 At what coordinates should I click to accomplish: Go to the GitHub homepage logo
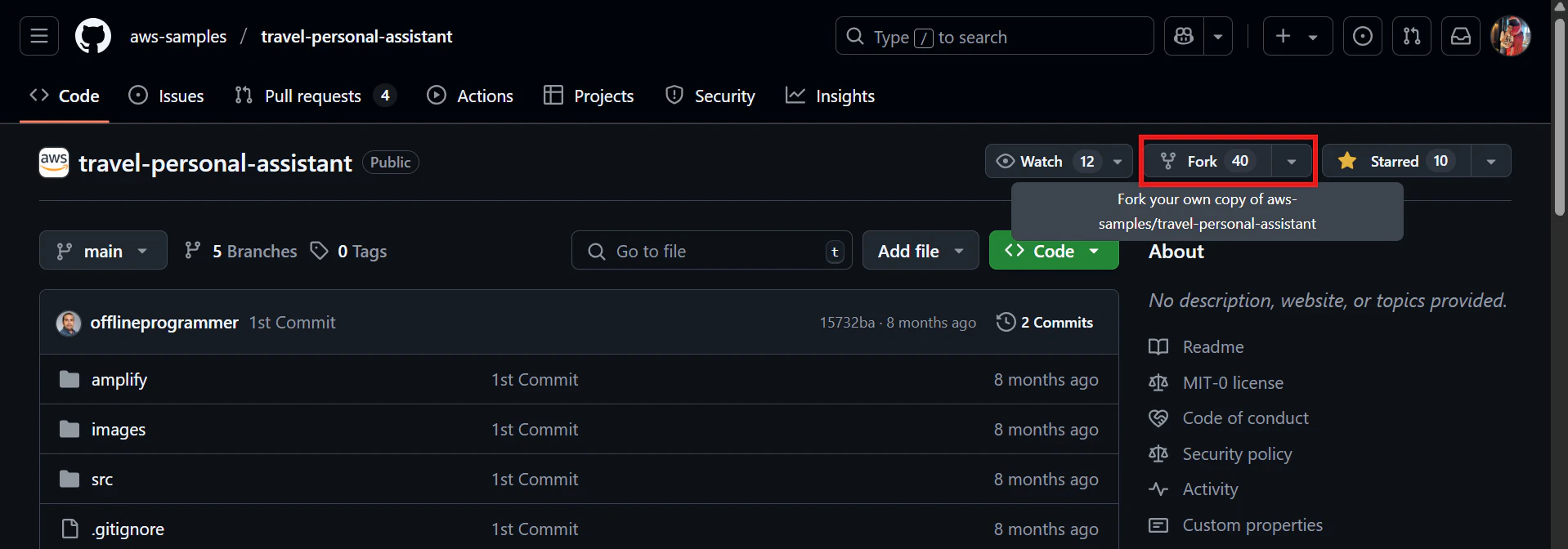tap(93, 36)
